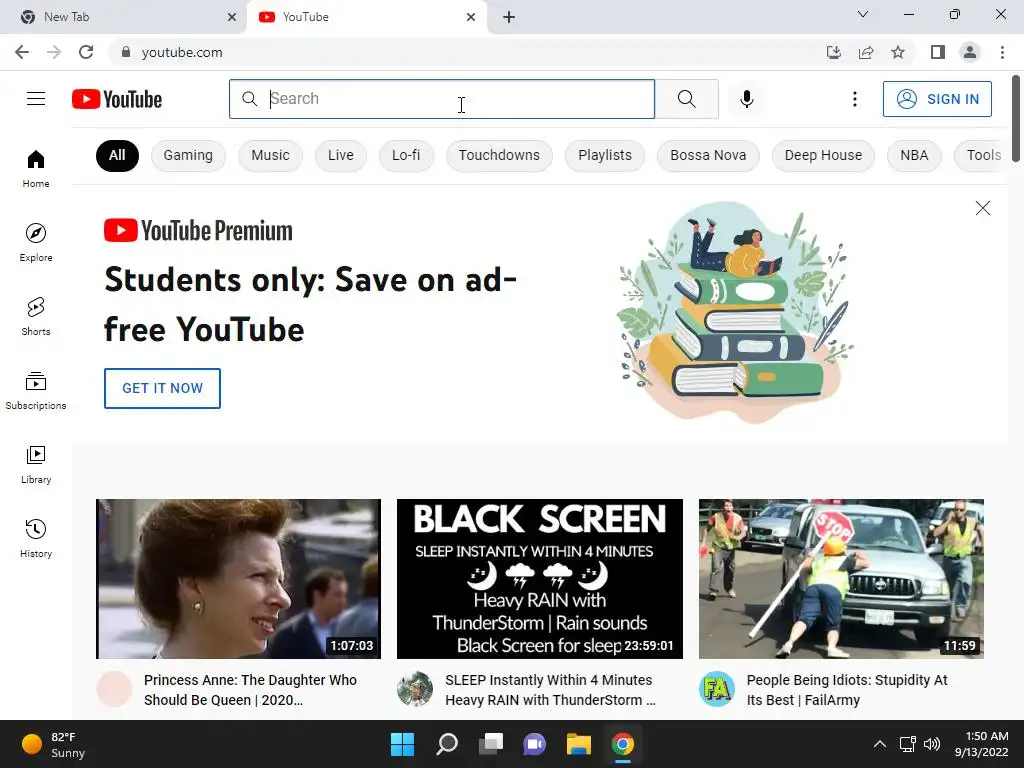Open the rain video channel avatar

tap(415, 689)
